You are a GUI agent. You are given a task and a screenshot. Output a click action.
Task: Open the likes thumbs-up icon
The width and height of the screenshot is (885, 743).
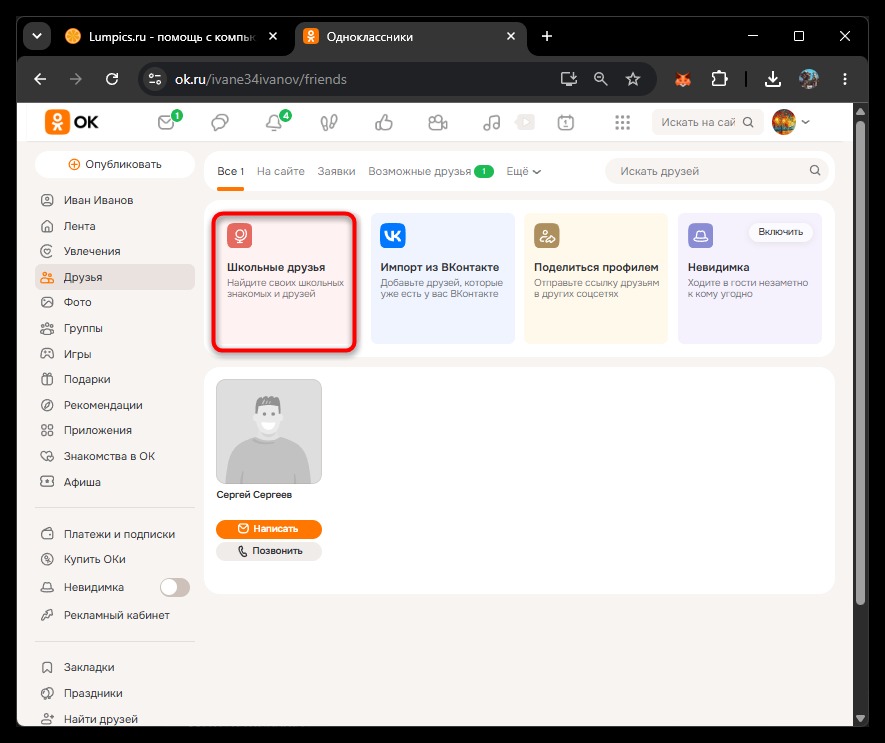point(384,122)
